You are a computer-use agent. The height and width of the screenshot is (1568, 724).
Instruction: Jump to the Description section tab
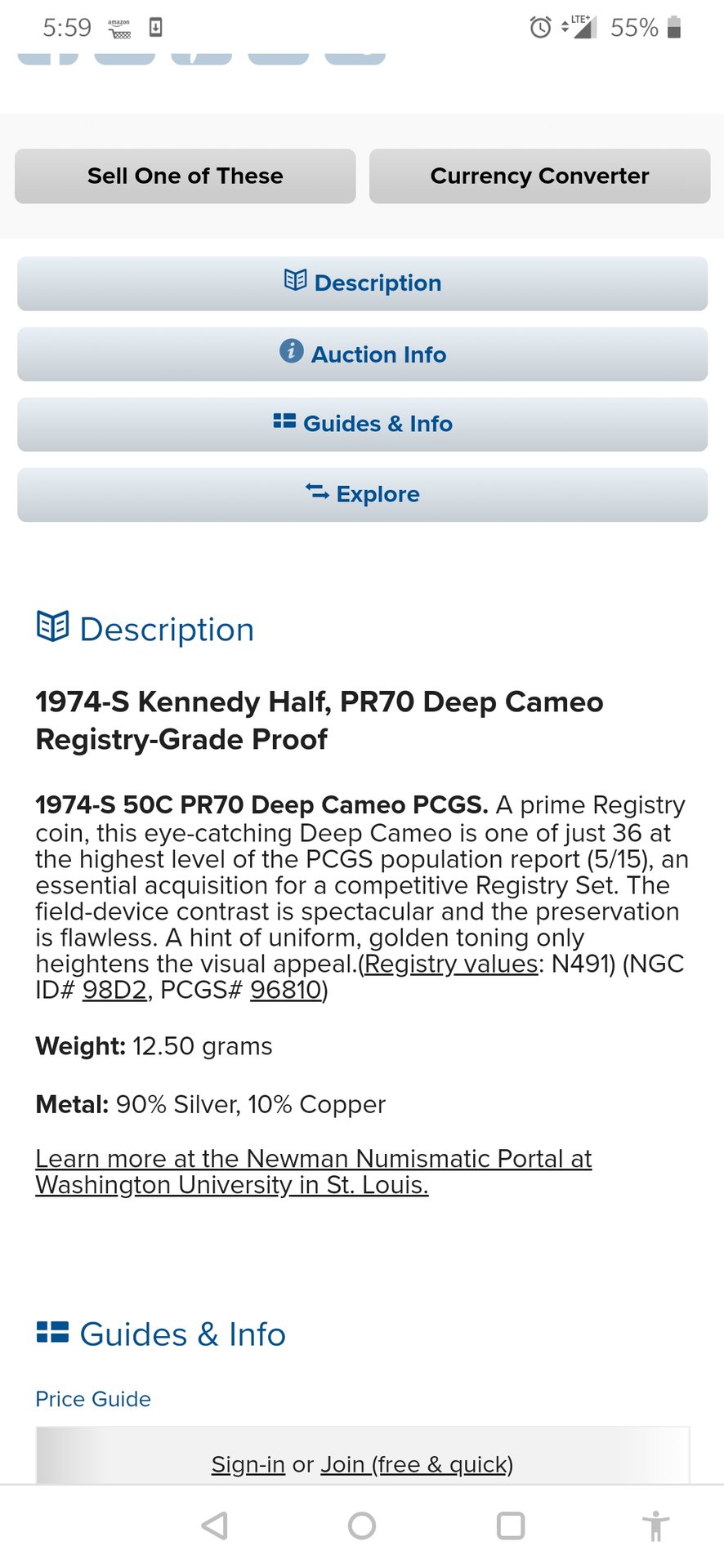362,283
